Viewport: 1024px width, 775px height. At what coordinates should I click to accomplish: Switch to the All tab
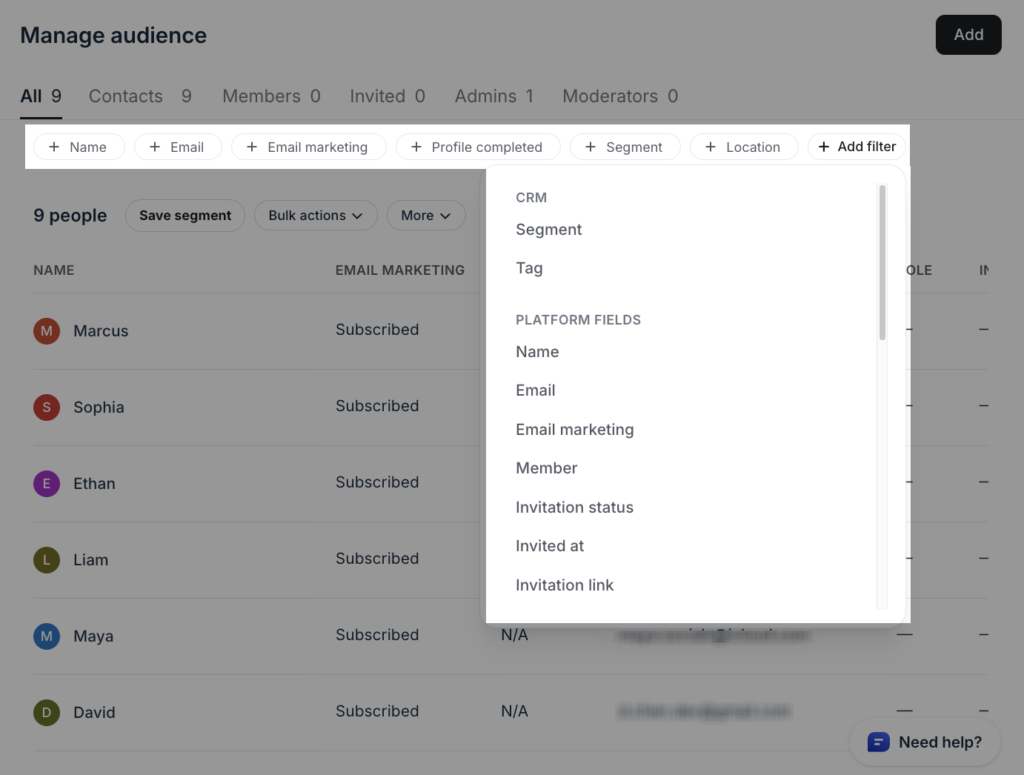[x=40, y=96]
